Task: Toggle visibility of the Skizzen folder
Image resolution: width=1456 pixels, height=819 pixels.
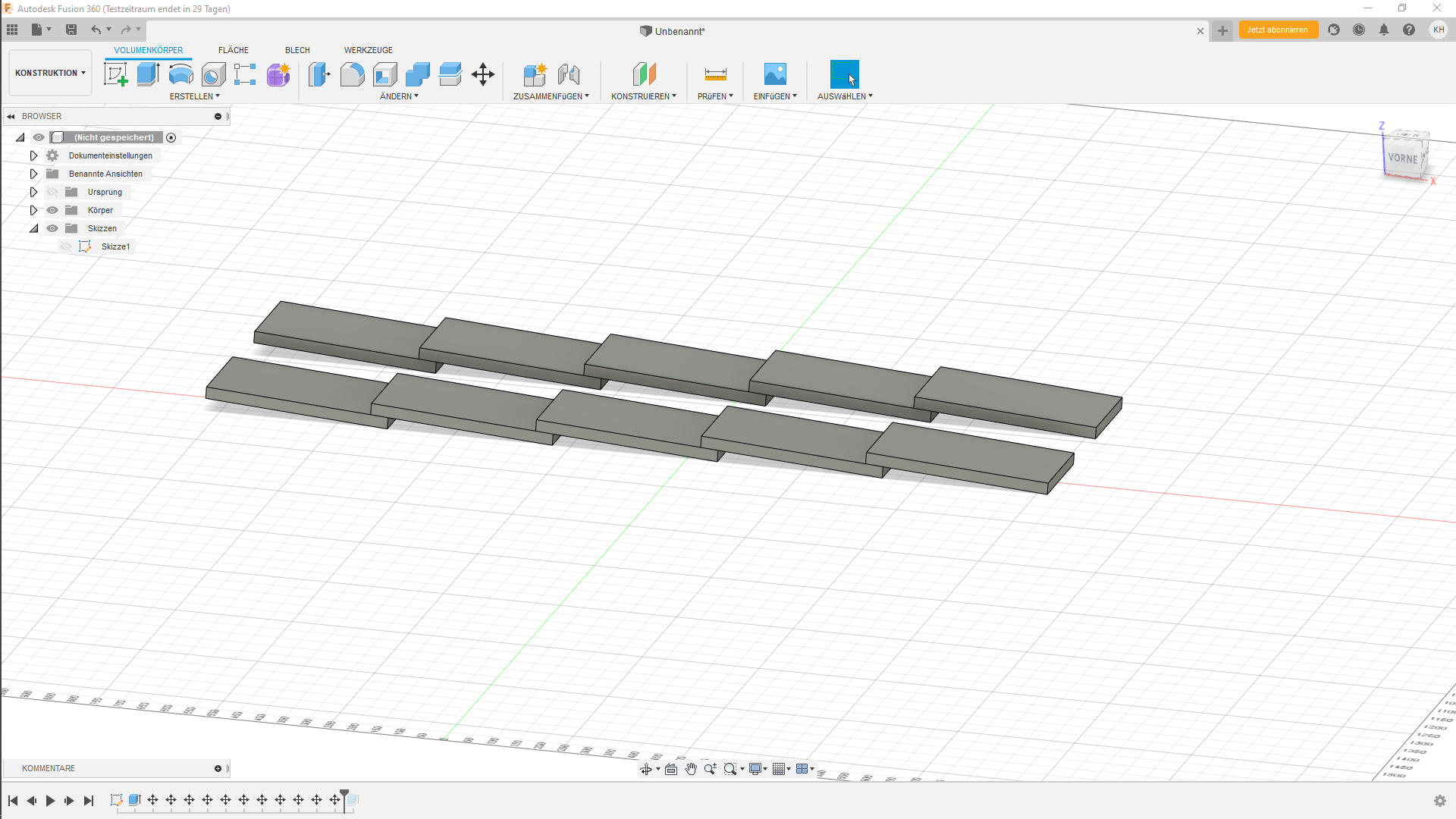Action: (x=52, y=228)
